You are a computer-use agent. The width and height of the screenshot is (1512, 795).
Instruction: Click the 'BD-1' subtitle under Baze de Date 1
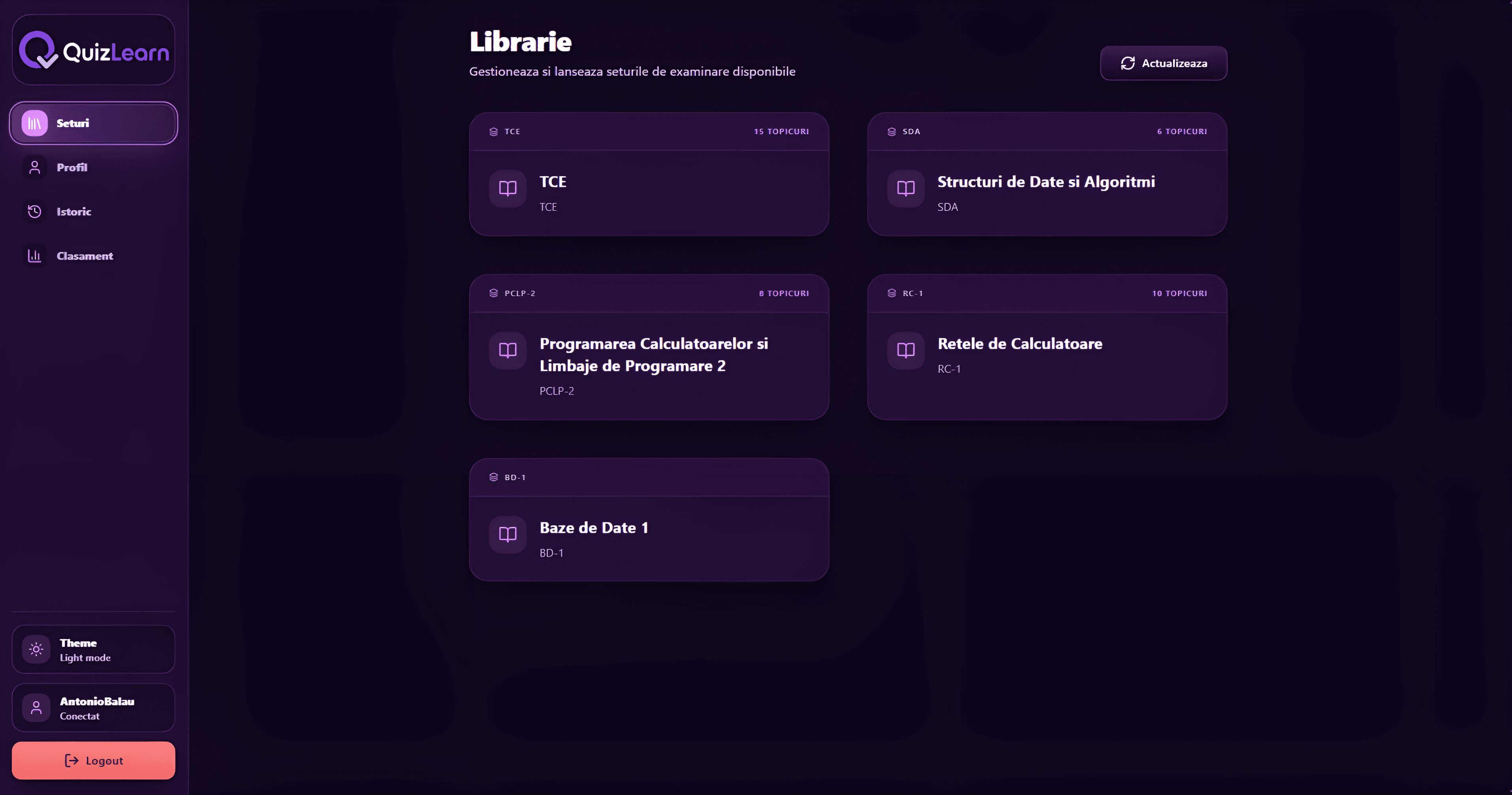(x=551, y=553)
